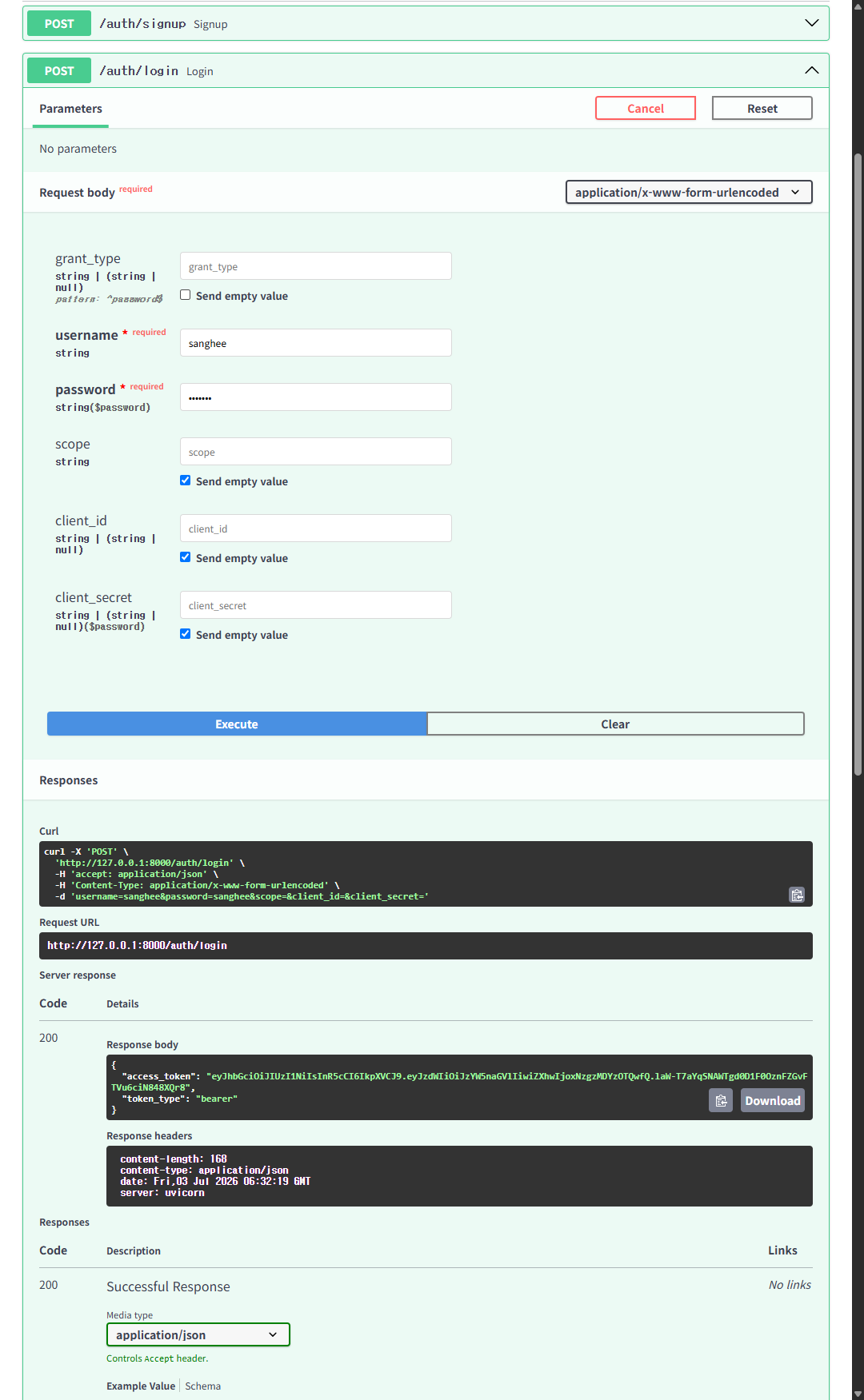Click the 200 code under Server response

tap(49, 1038)
